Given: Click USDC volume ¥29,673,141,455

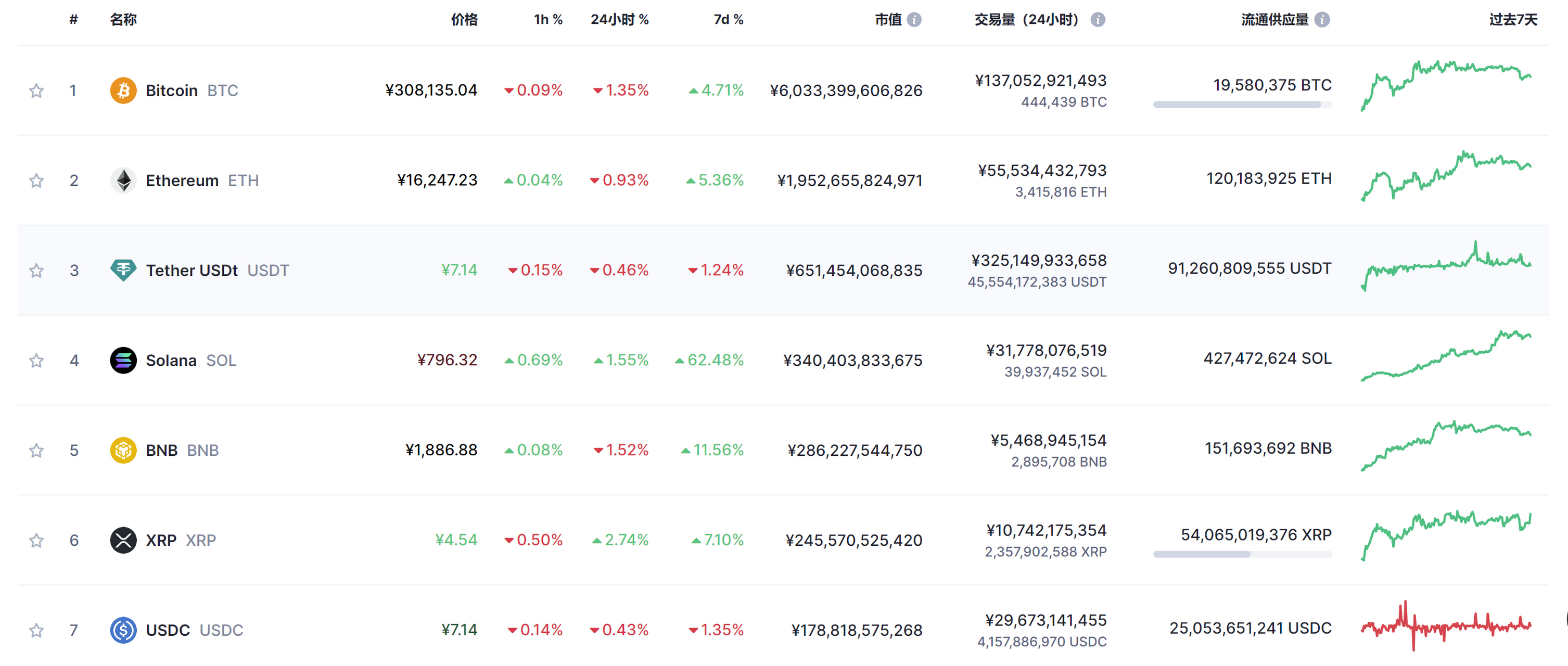Looking at the screenshot, I should click(x=1046, y=620).
